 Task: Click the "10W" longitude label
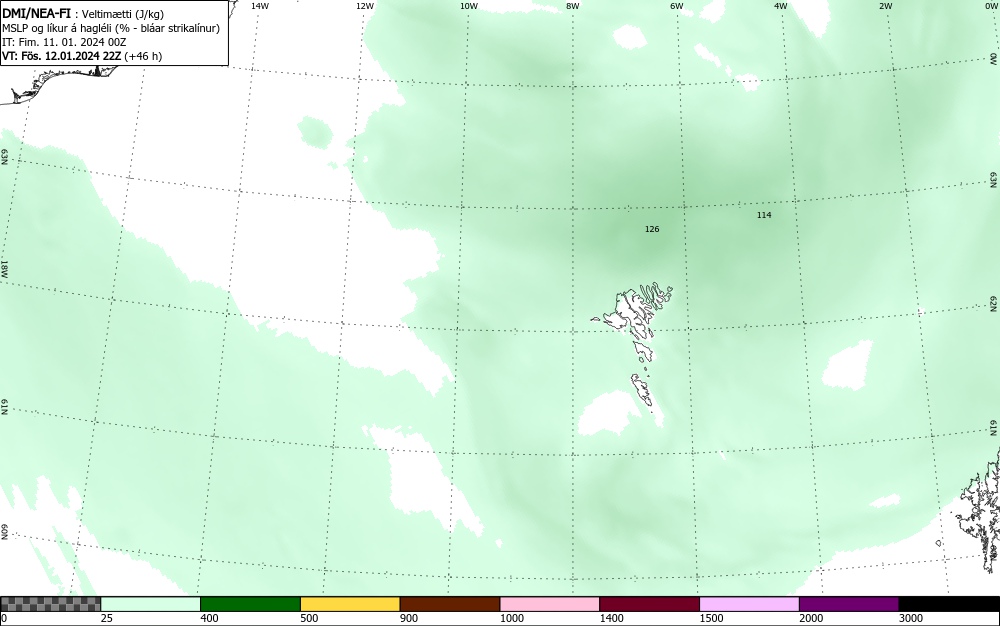469,6
